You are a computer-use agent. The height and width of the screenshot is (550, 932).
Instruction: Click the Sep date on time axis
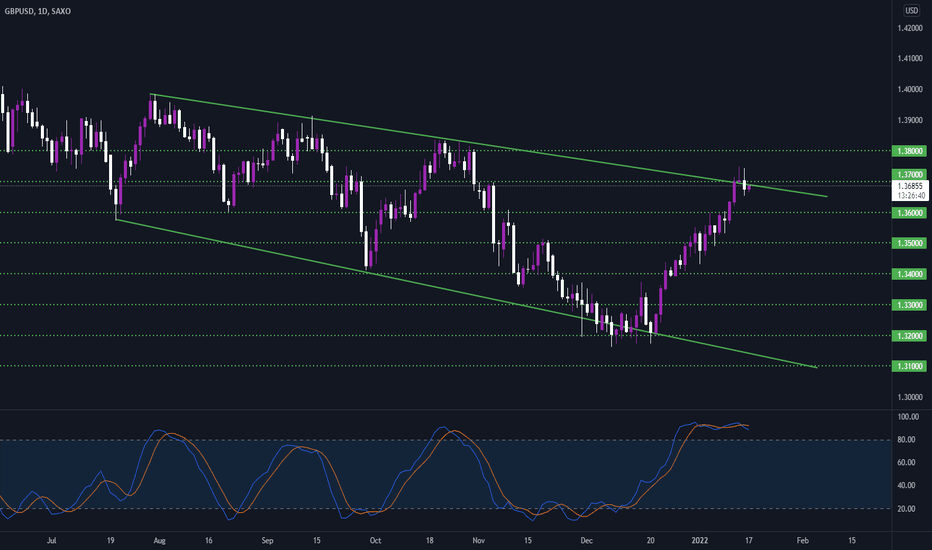tap(267, 540)
